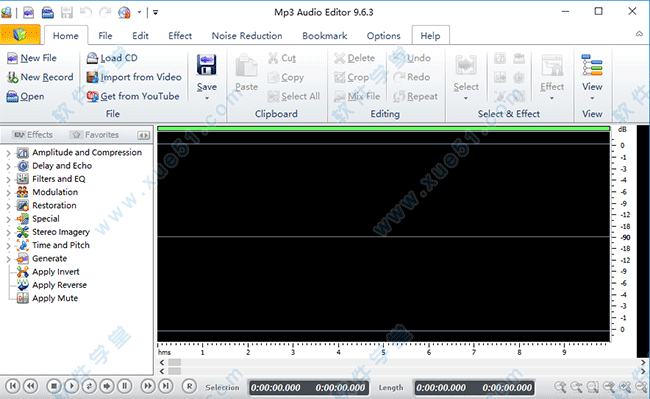
Task: Expand Amplitude and Compression
Action: click(x=8, y=153)
